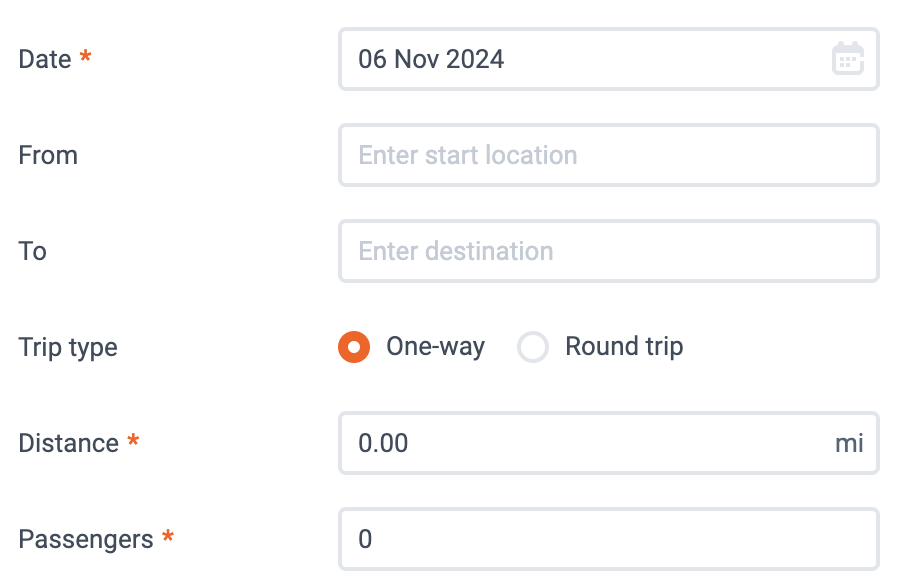Click the mi unit suffix

pyautogui.click(x=849, y=444)
